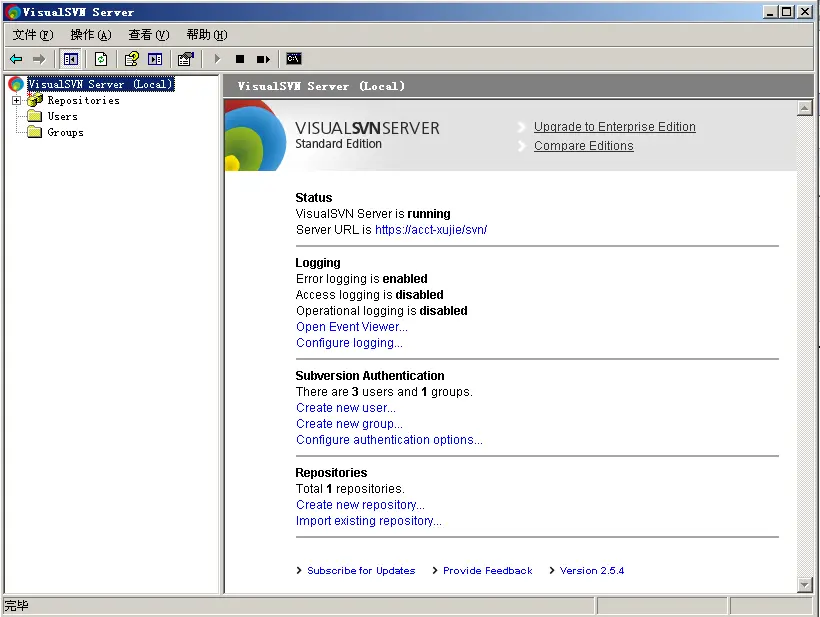The width and height of the screenshot is (820, 617).
Task: Click Upgrade to Enterprise Edition link
Action: 614,127
